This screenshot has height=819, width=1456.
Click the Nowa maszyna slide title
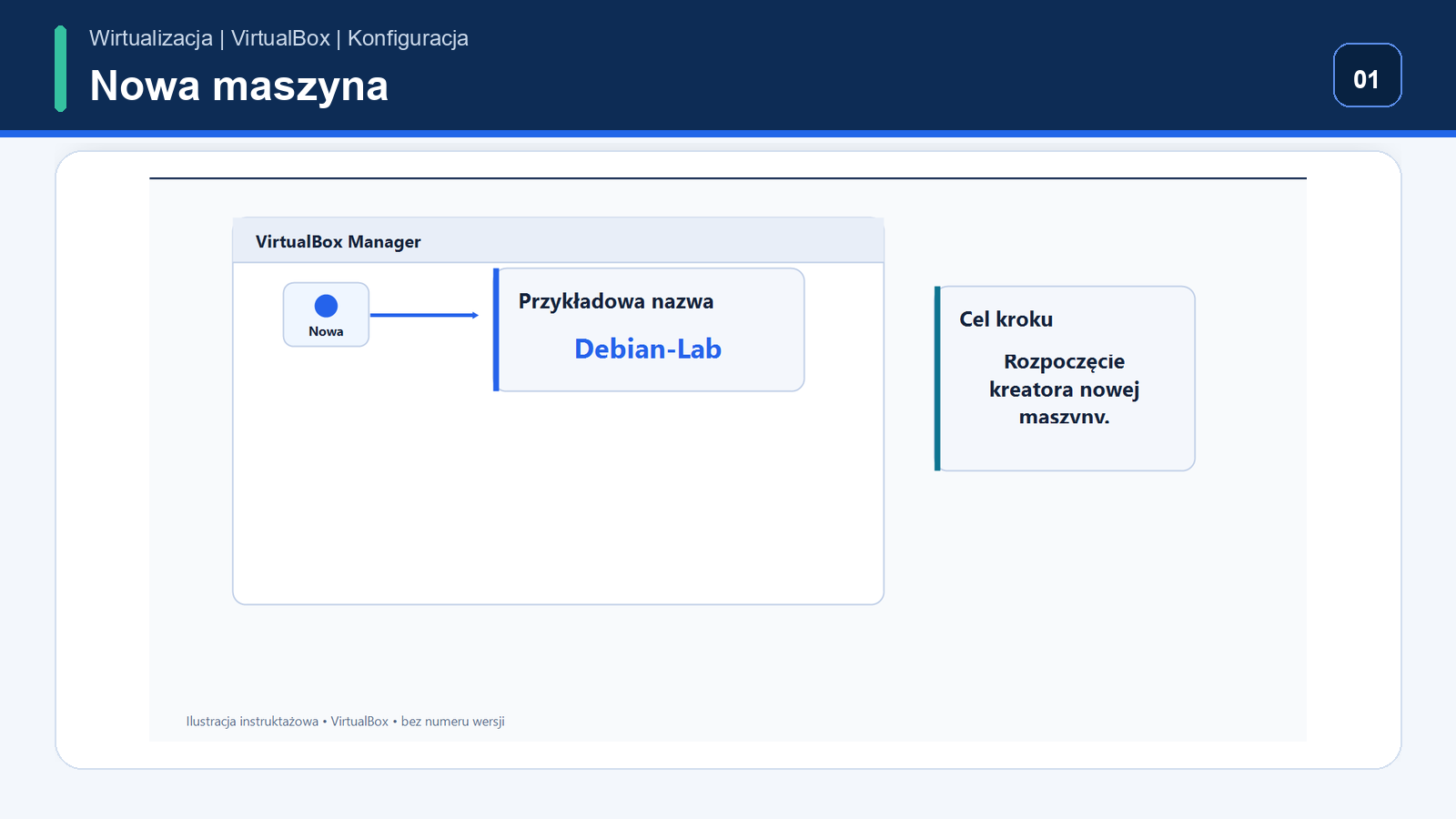coord(239,86)
